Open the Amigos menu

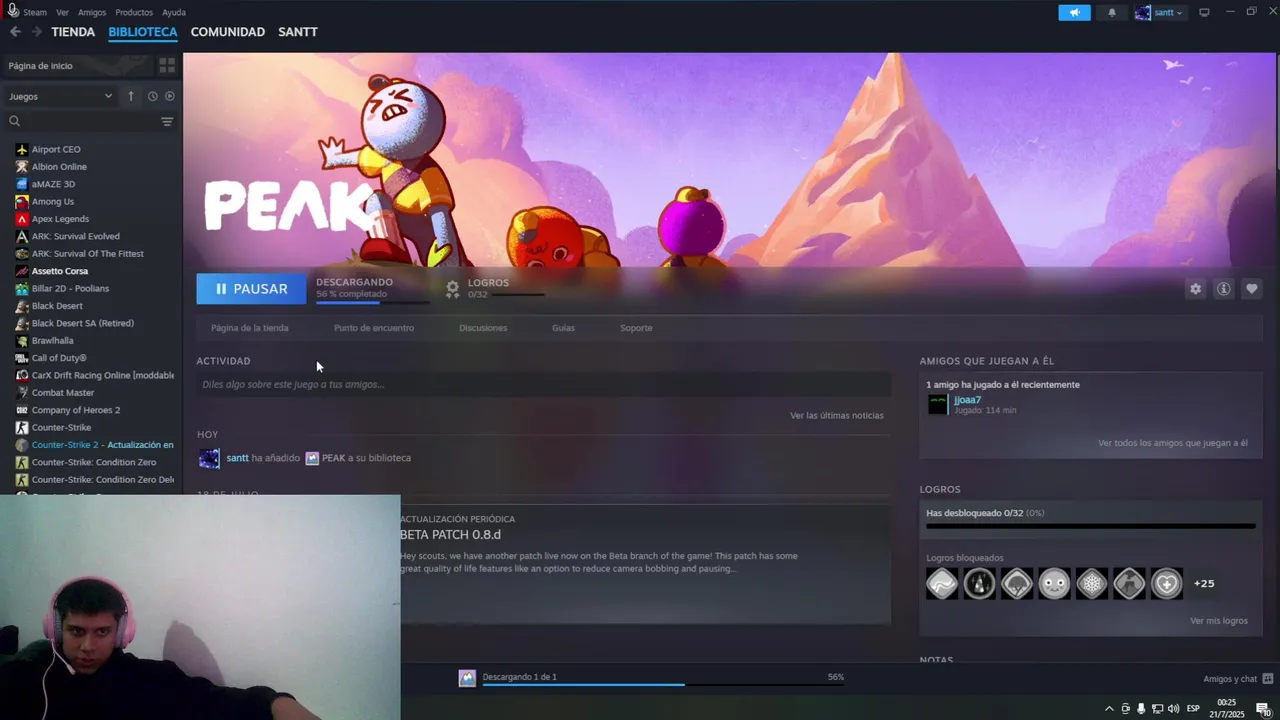click(92, 12)
